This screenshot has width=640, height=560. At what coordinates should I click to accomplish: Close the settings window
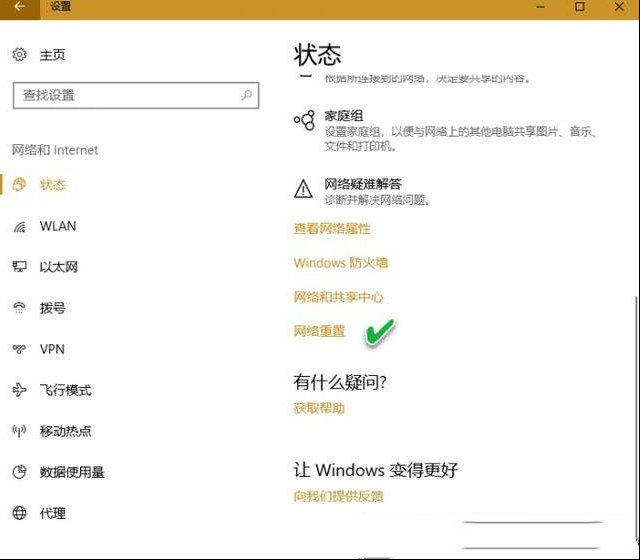(x=619, y=7)
